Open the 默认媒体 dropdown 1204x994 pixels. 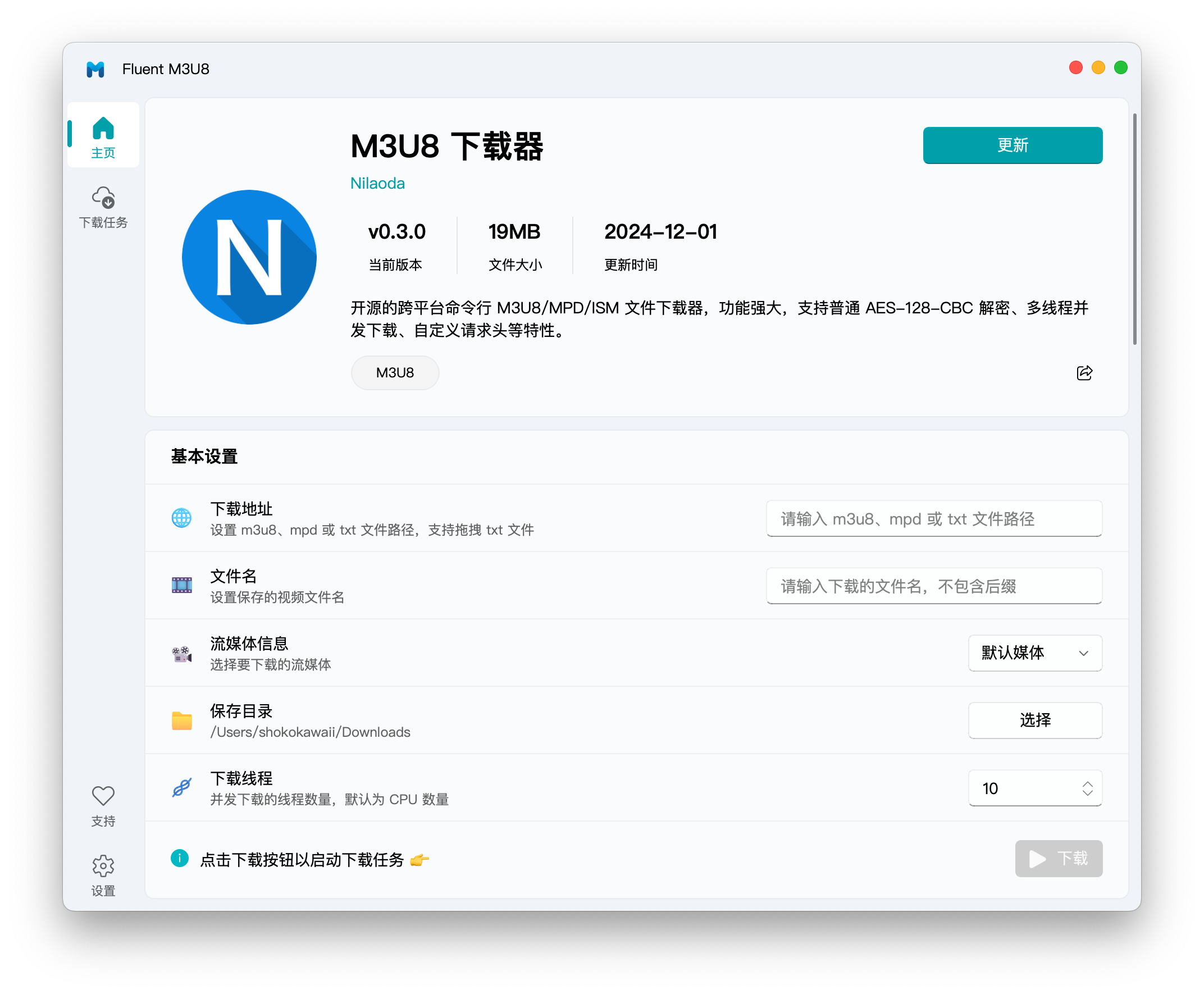1034,653
